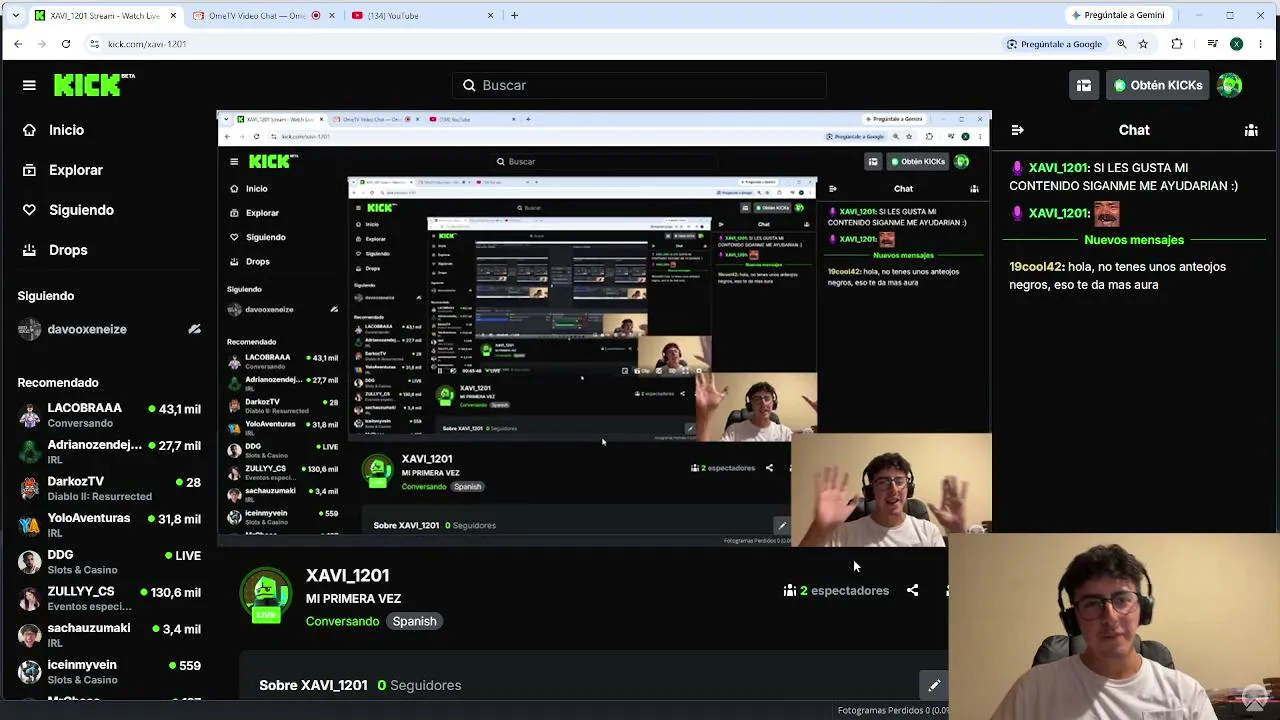The width and height of the screenshot is (1280, 720).
Task: Open a new browser tab
Action: pos(514,15)
